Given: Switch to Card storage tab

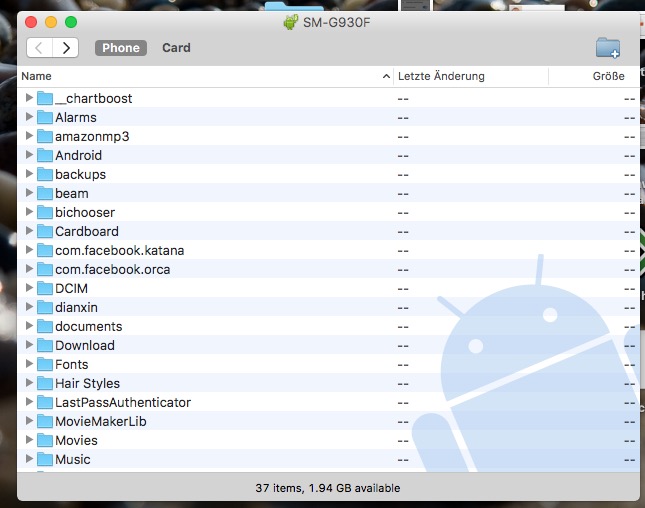Looking at the screenshot, I should click(x=176, y=48).
